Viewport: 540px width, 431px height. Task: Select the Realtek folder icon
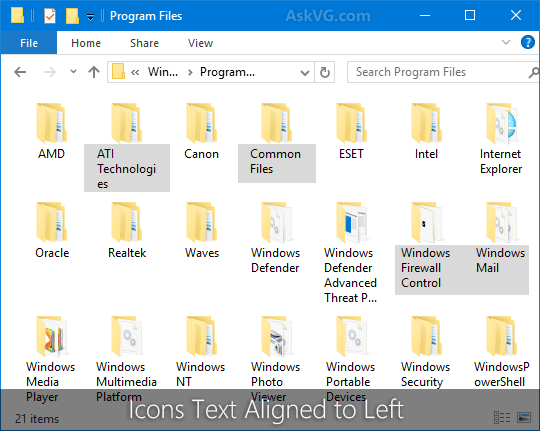[x=127, y=222]
